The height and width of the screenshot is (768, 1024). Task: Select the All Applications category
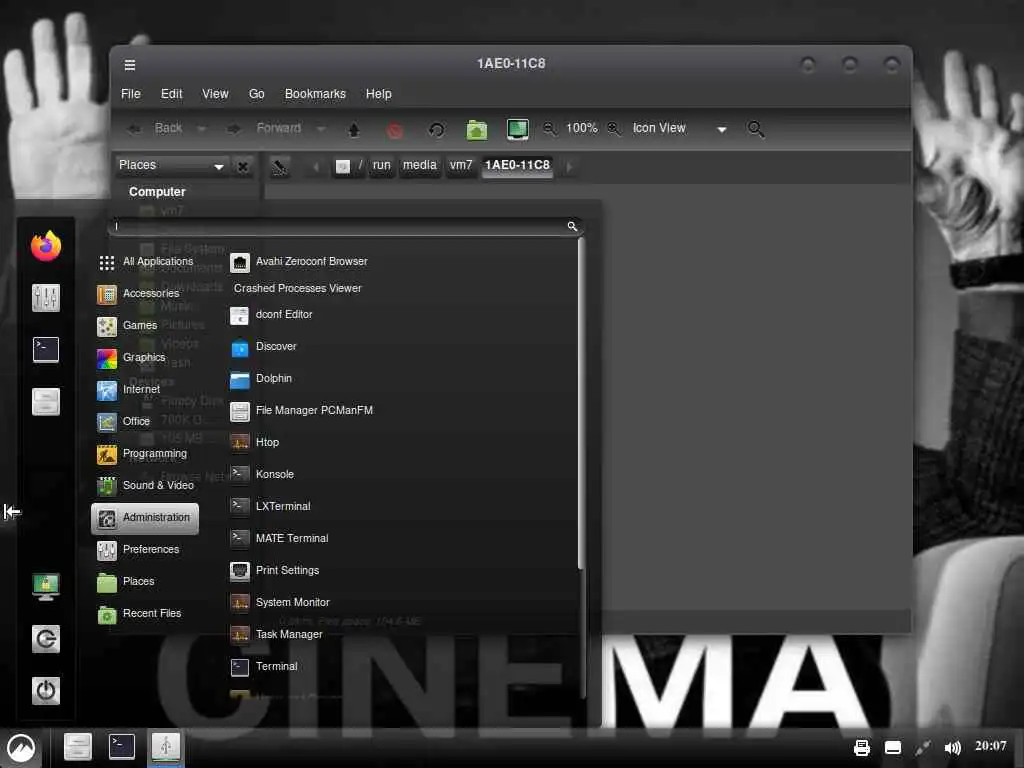pyautogui.click(x=146, y=262)
